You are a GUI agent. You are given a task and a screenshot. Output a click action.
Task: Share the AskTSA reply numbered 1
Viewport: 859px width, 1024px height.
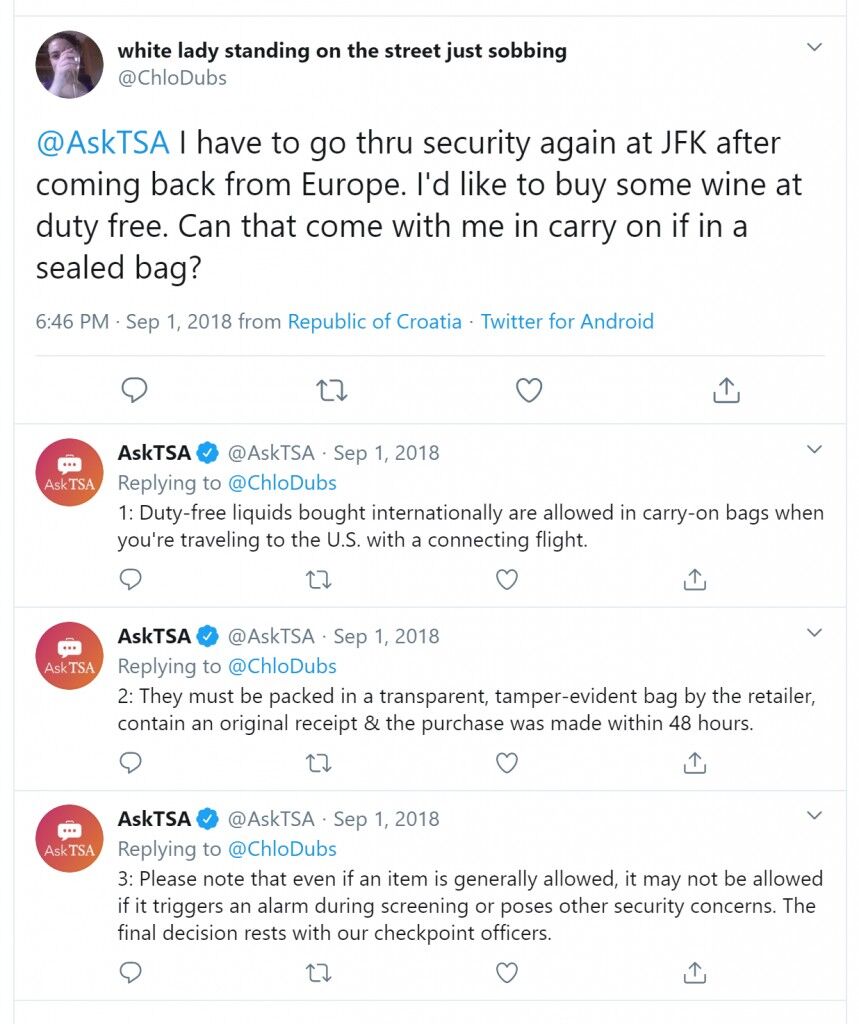(x=694, y=579)
